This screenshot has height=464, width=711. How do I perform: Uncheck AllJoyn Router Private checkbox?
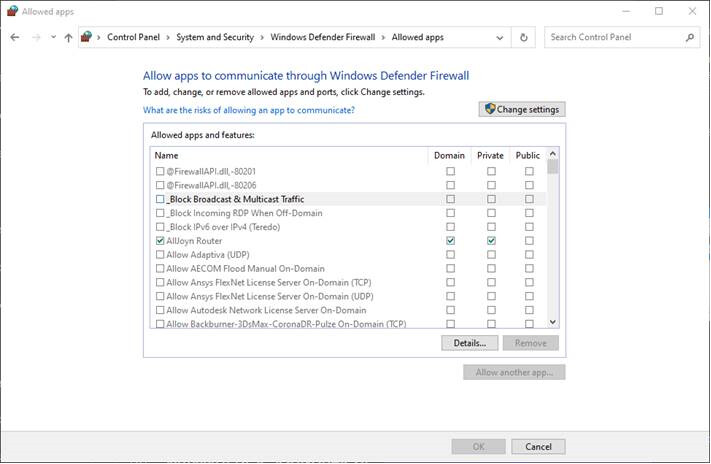tap(491, 241)
